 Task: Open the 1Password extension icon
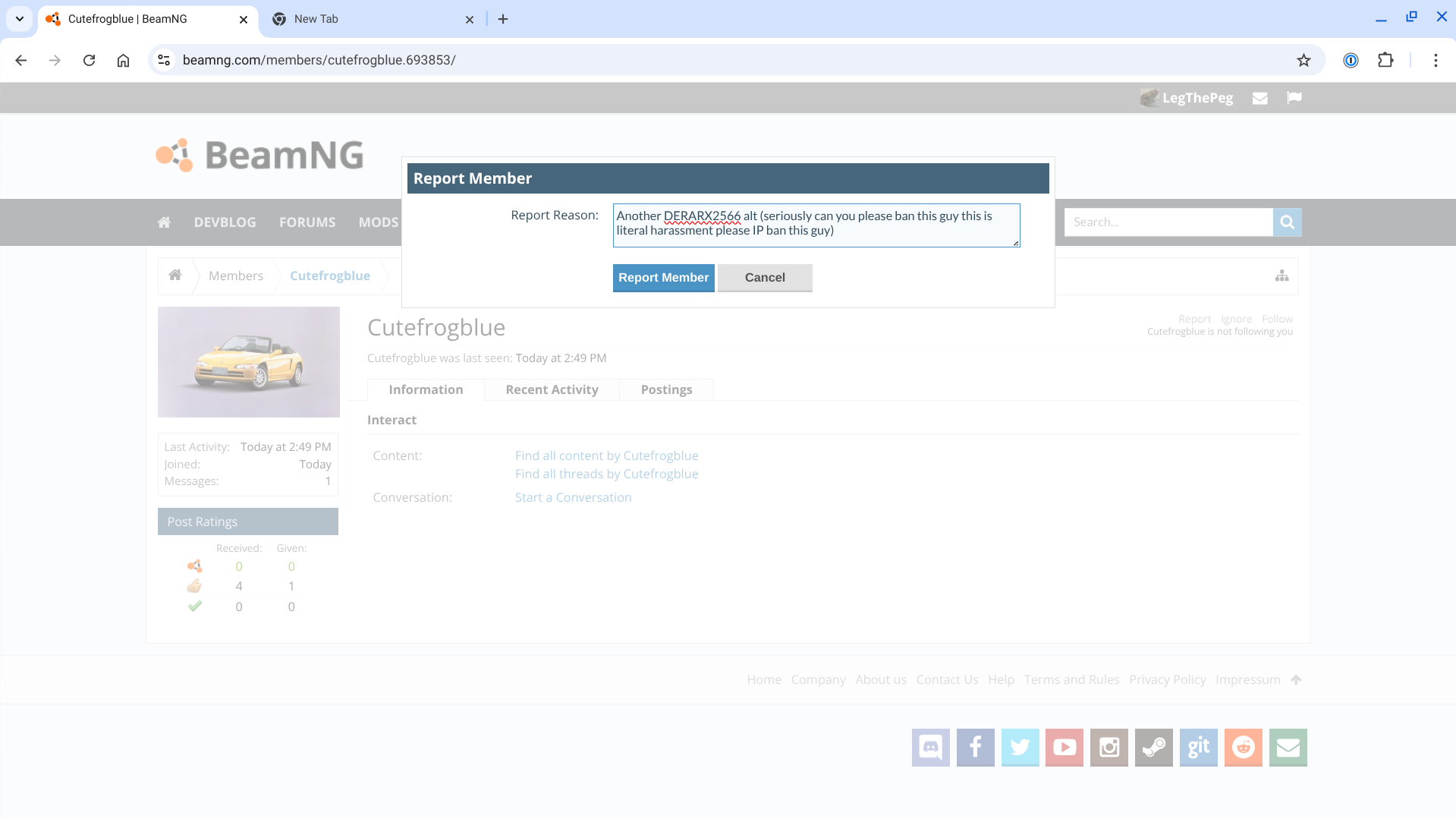[1351, 60]
